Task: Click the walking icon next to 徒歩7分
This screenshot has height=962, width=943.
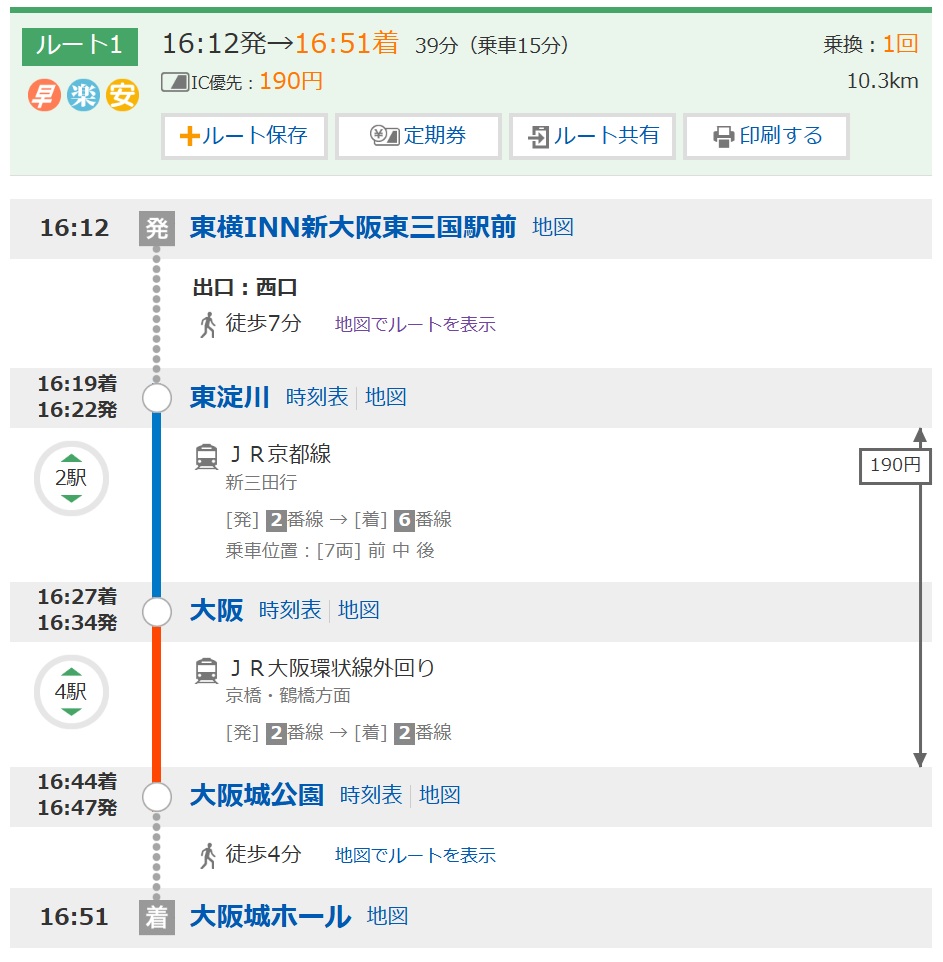Action: [x=208, y=325]
